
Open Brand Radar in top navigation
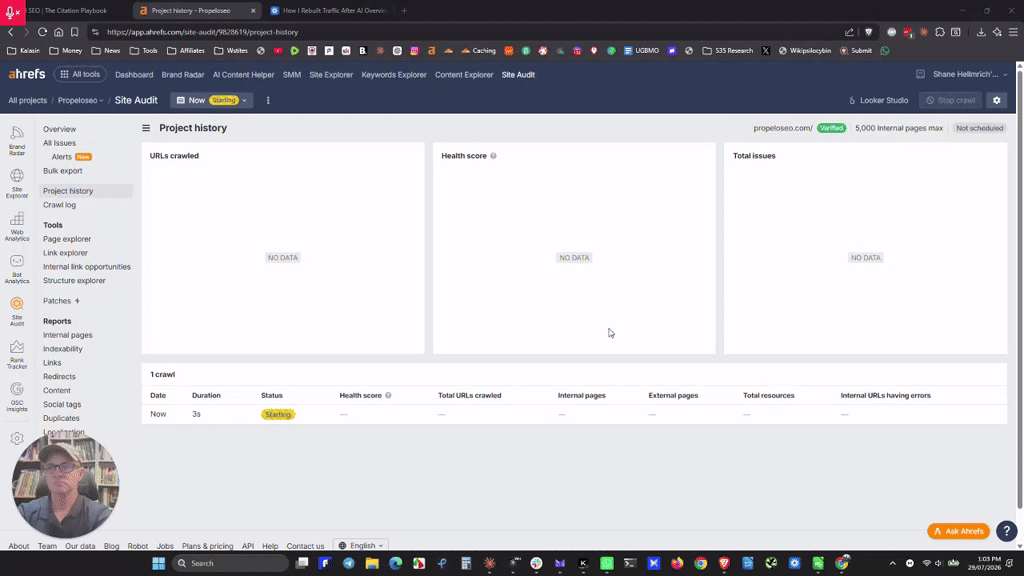(183, 74)
